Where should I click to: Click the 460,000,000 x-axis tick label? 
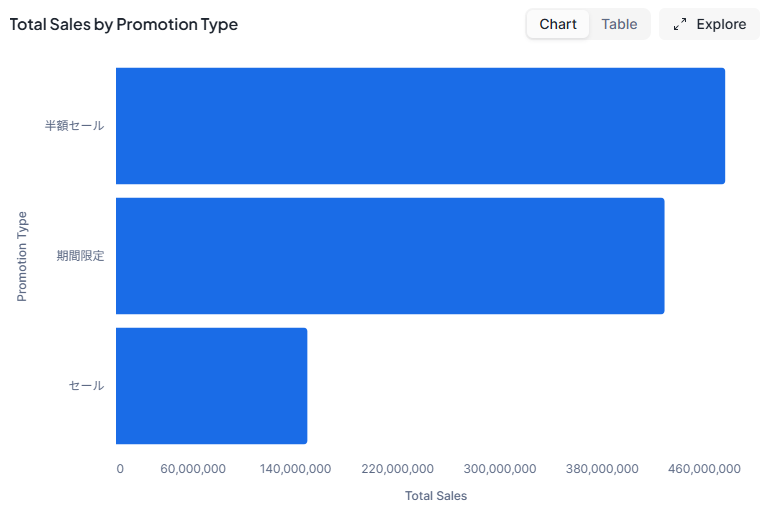[704, 469]
